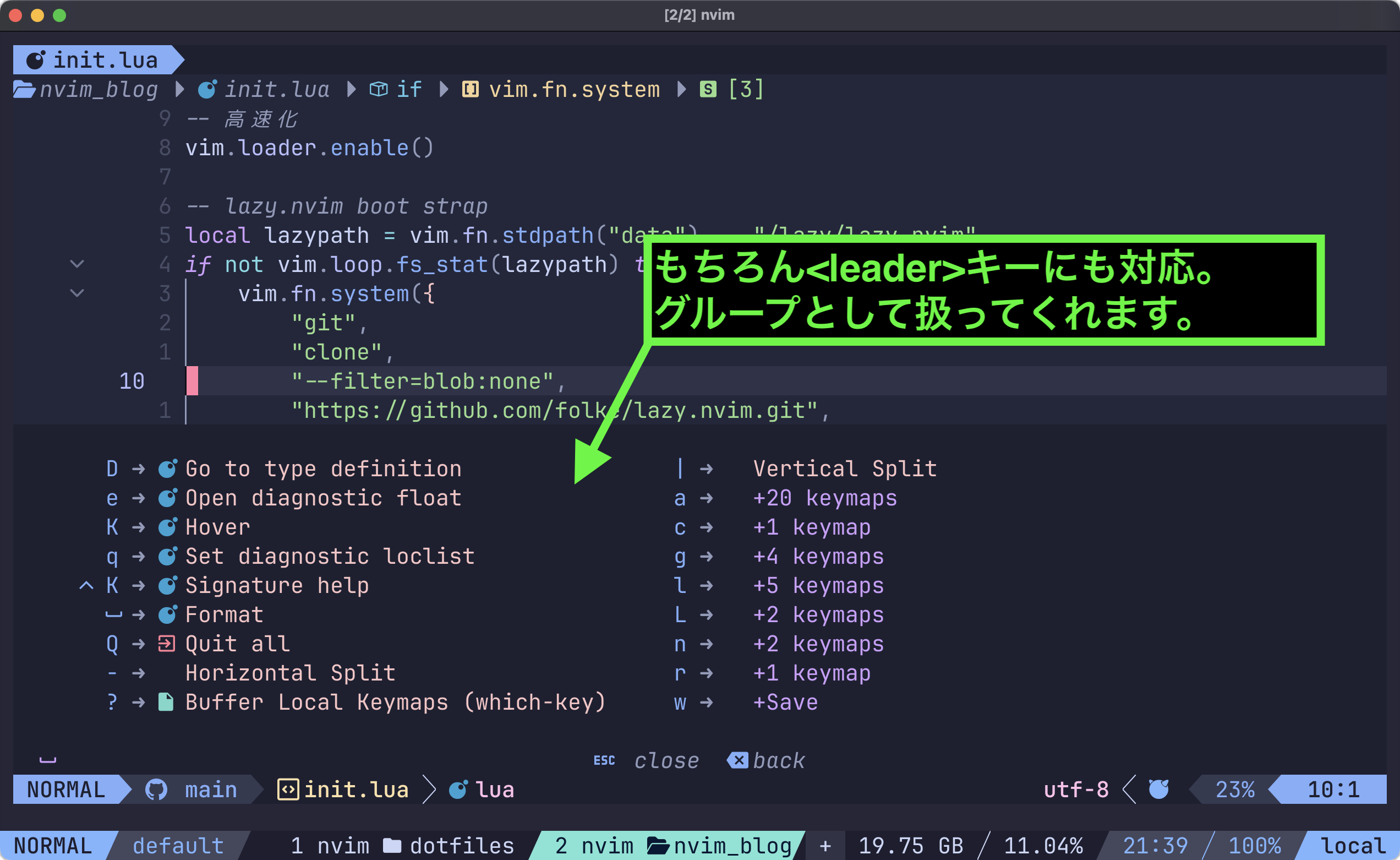
Task: Click the cat icon right of utf-8
Action: 1158,790
